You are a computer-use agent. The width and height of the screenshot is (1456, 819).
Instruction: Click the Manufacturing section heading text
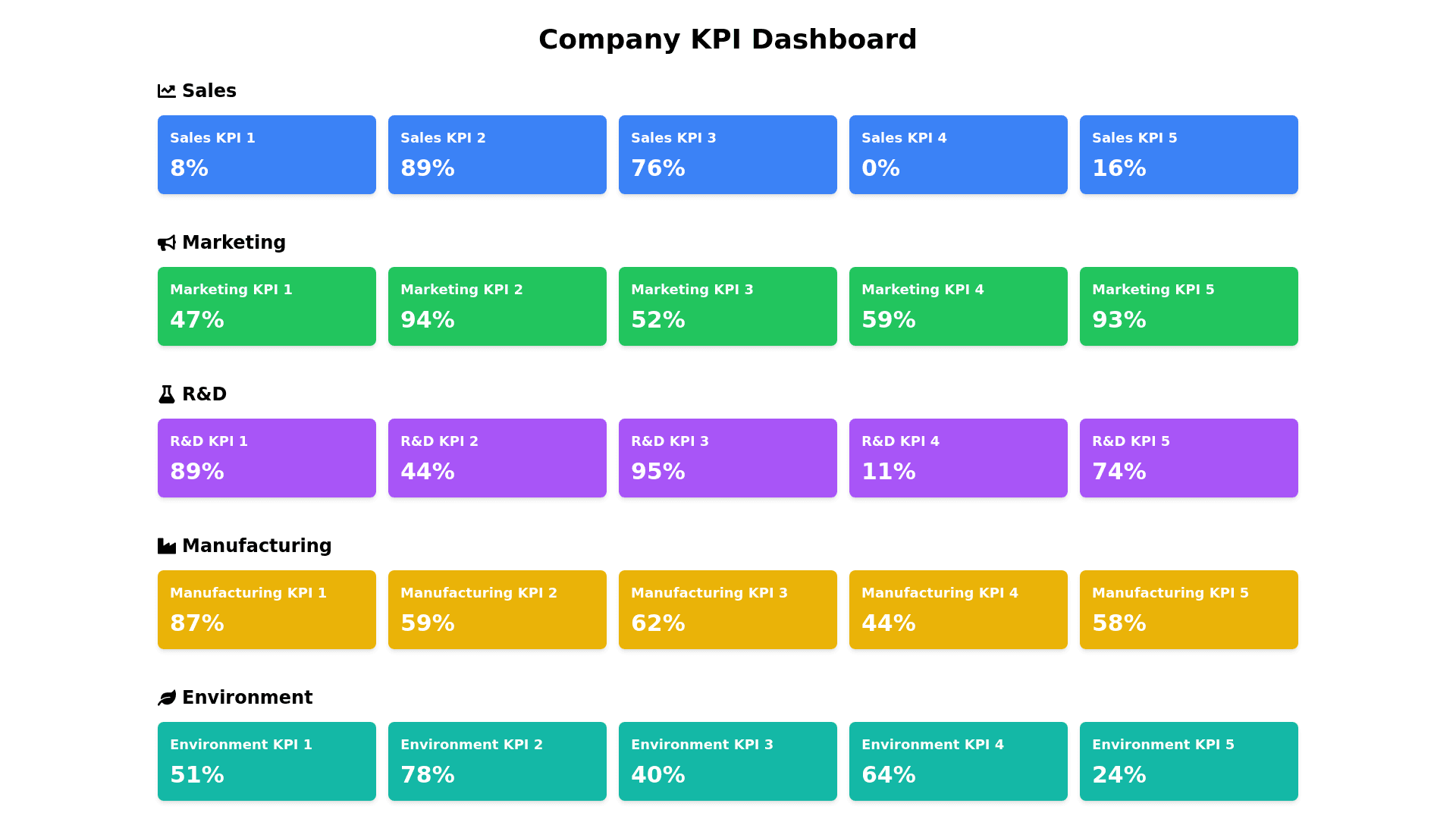[256, 546]
